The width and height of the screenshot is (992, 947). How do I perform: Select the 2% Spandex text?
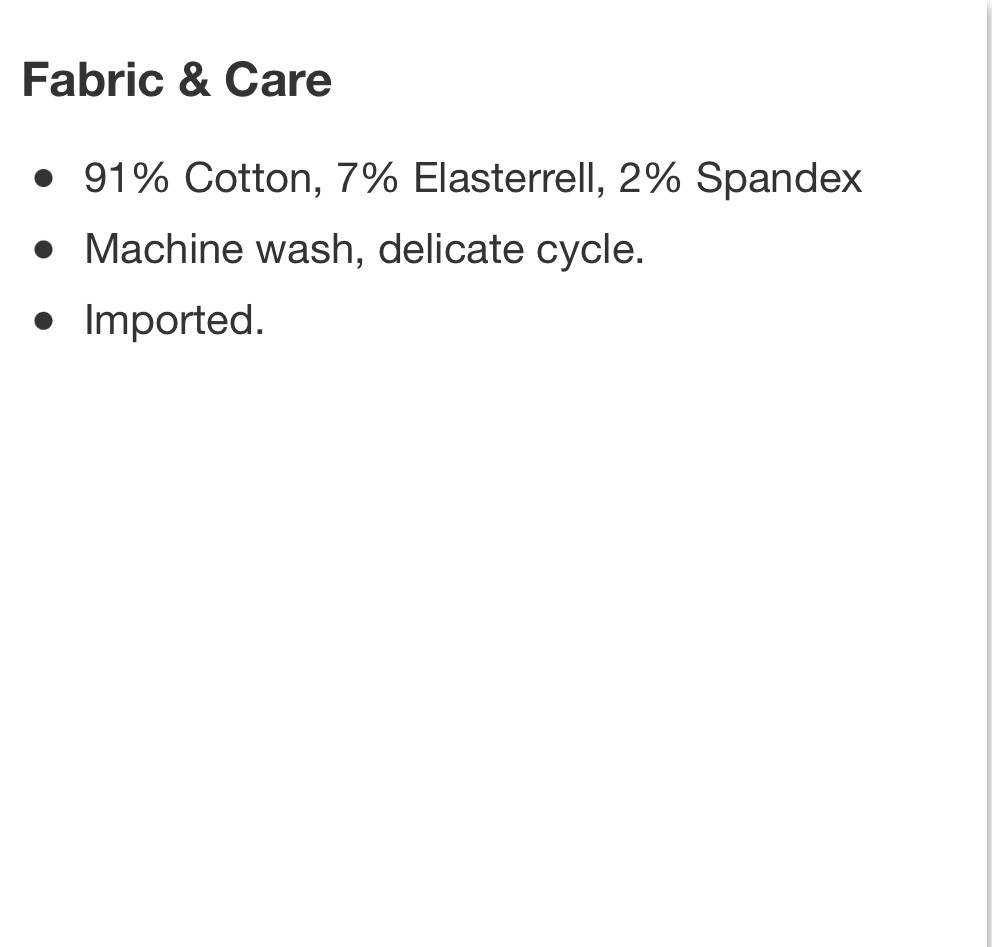tap(740, 179)
